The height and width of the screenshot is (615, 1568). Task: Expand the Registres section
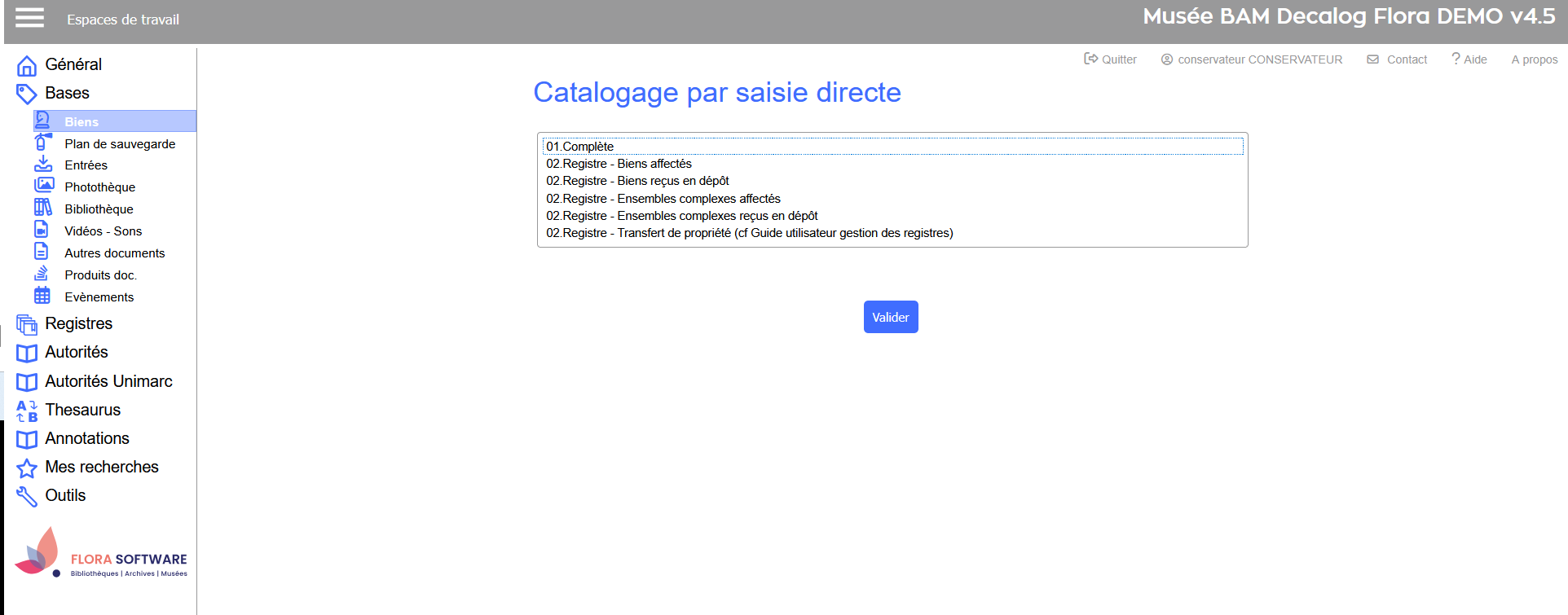pyautogui.click(x=78, y=323)
